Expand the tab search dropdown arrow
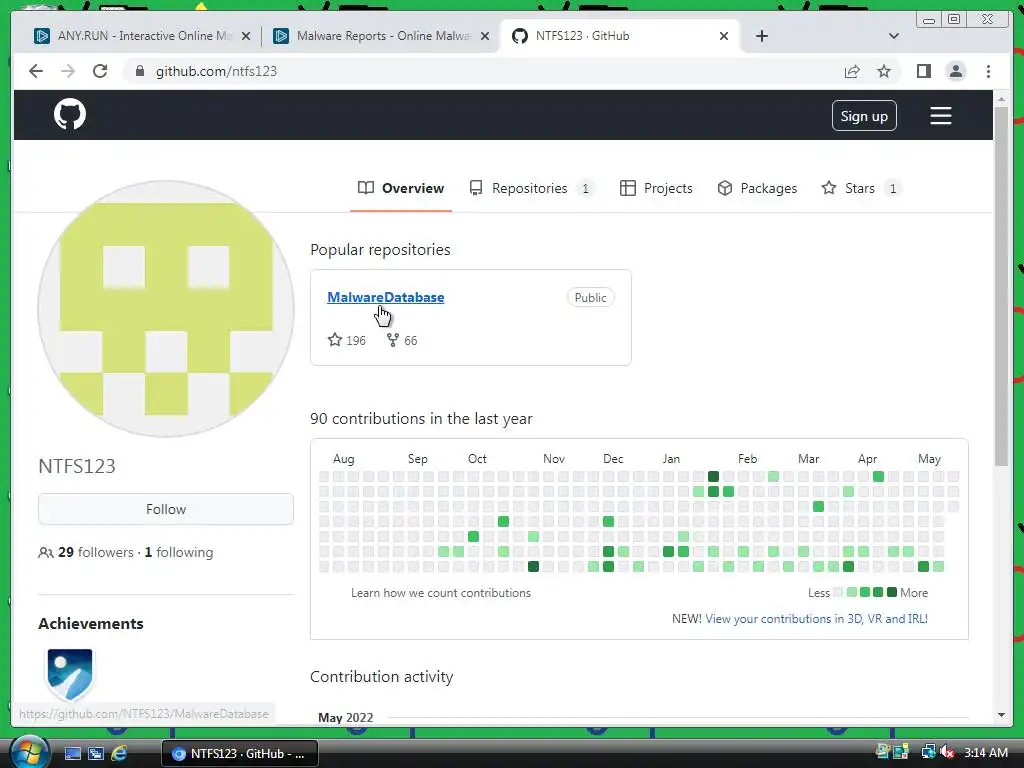The height and width of the screenshot is (768, 1024). [894, 36]
